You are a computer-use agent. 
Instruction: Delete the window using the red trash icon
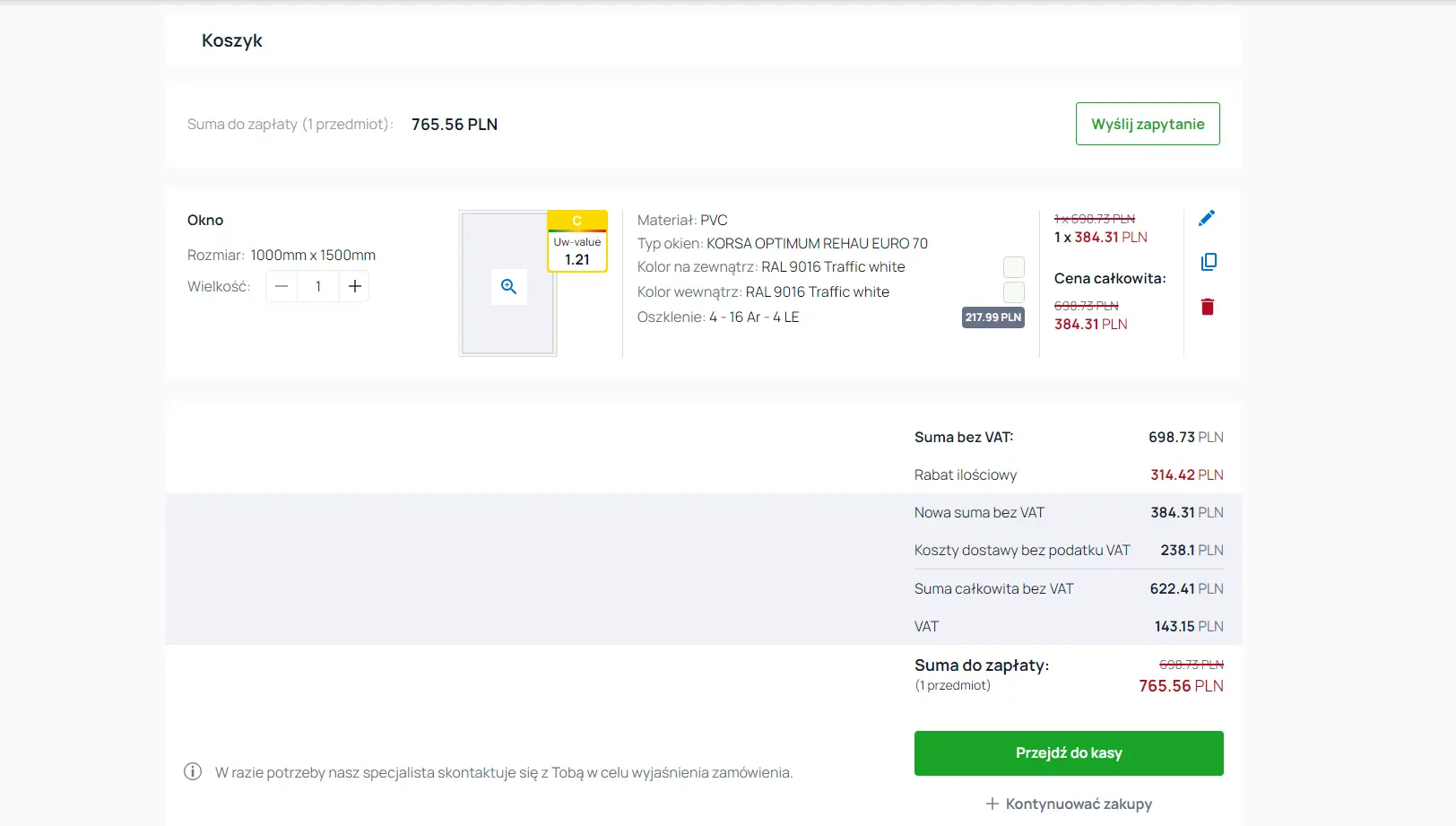1207,307
